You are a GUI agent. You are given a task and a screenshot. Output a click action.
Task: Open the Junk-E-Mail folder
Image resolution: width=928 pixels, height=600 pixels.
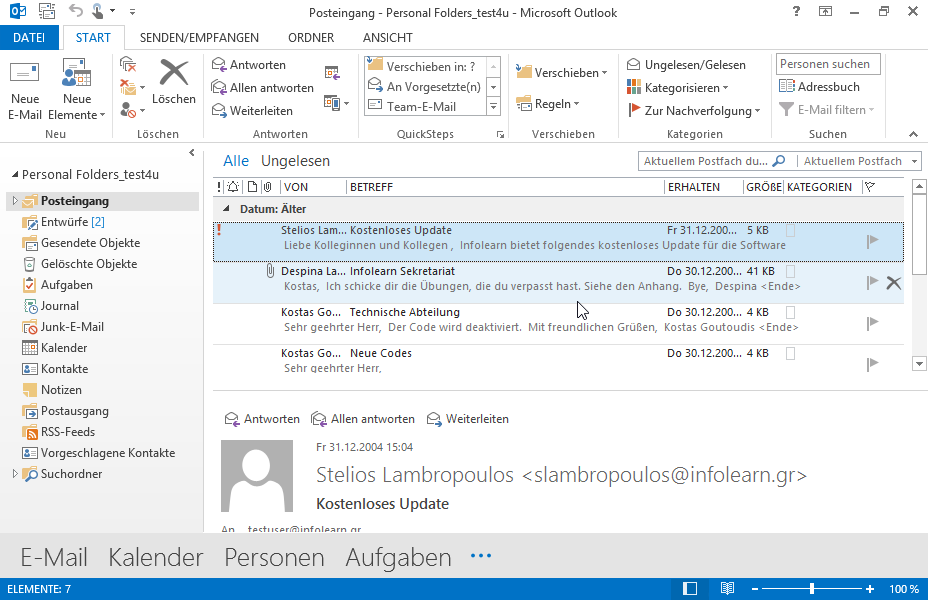pyautogui.click(x=62, y=327)
